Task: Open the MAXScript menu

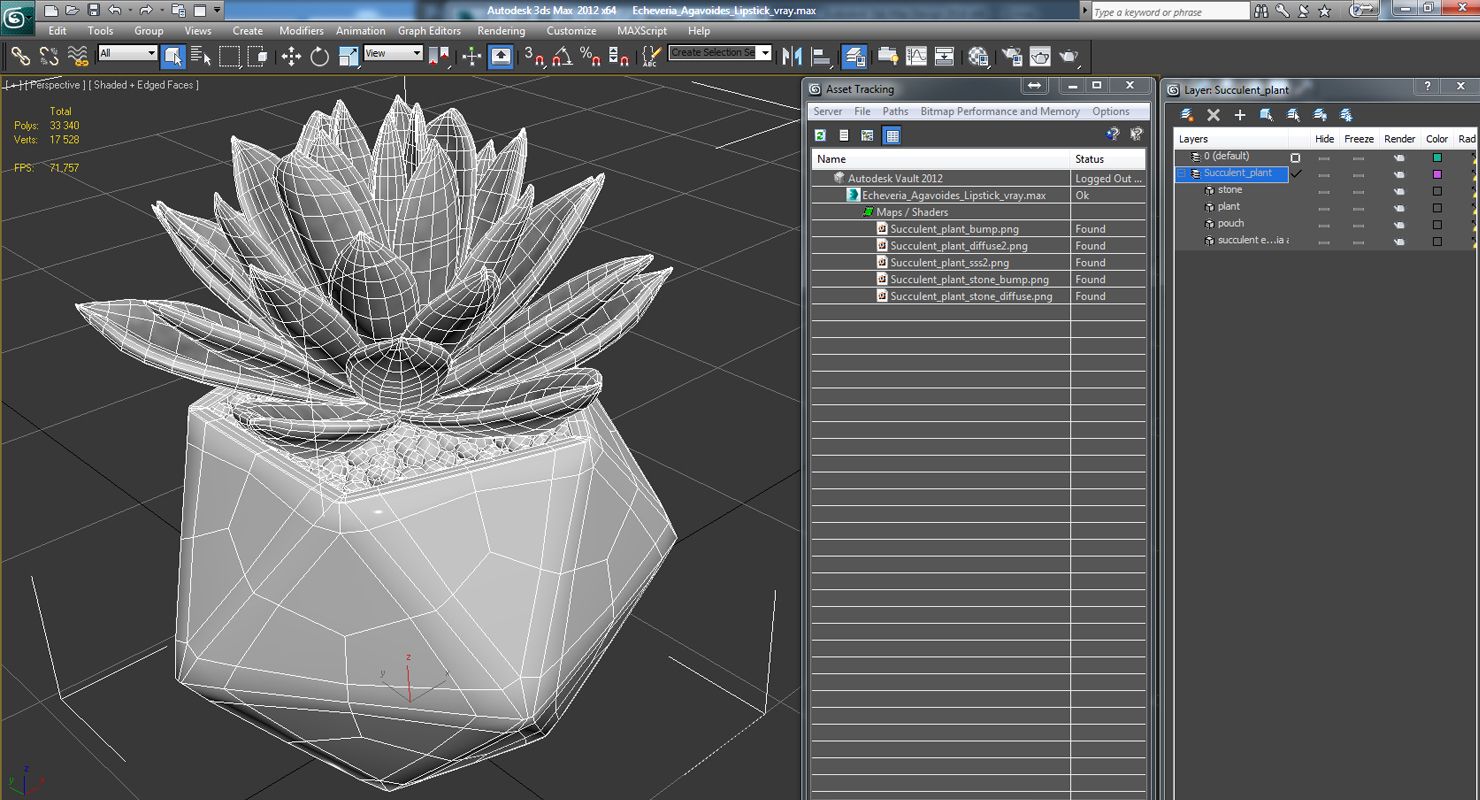Action: [642, 31]
